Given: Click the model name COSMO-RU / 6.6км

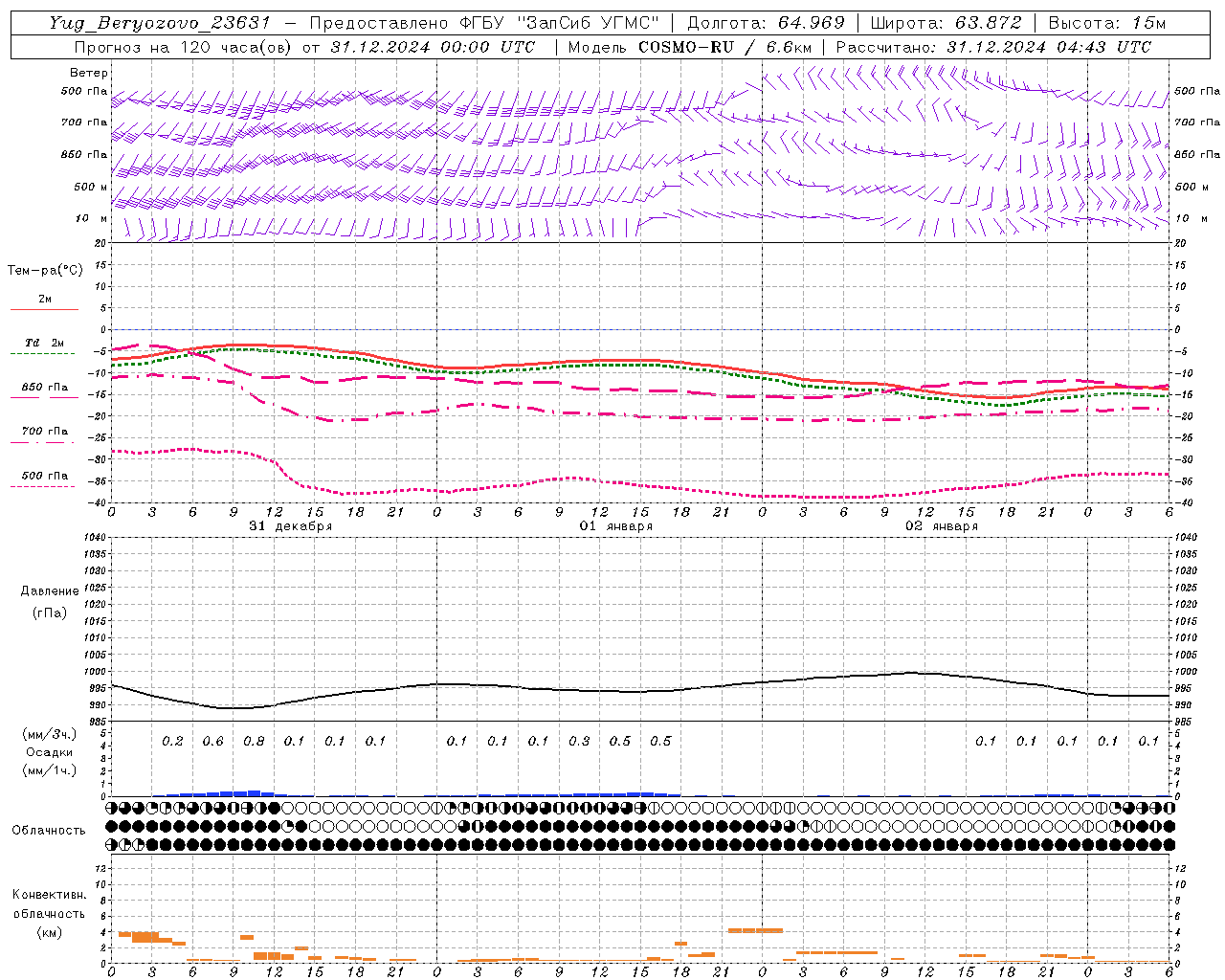Looking at the screenshot, I should (724, 47).
